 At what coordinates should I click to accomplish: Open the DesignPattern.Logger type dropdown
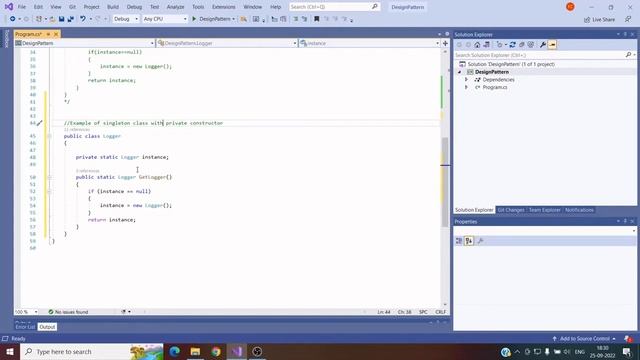coord(227,43)
